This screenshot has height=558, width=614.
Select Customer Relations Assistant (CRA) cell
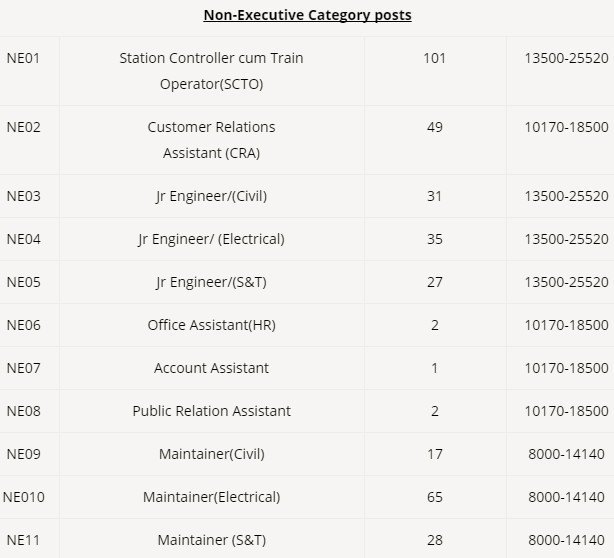coord(211,140)
